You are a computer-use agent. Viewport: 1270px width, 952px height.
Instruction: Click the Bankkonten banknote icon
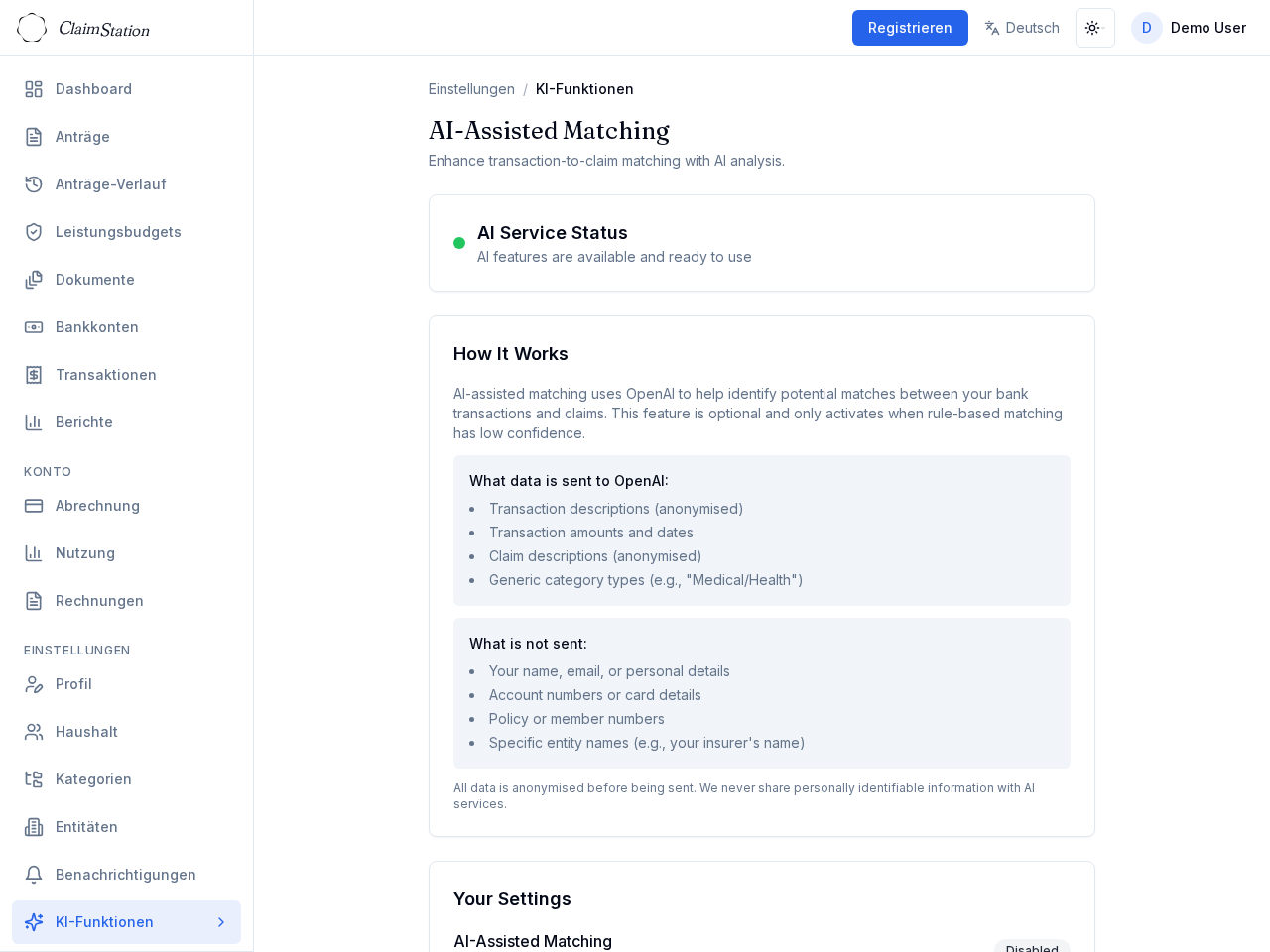pos(34,327)
